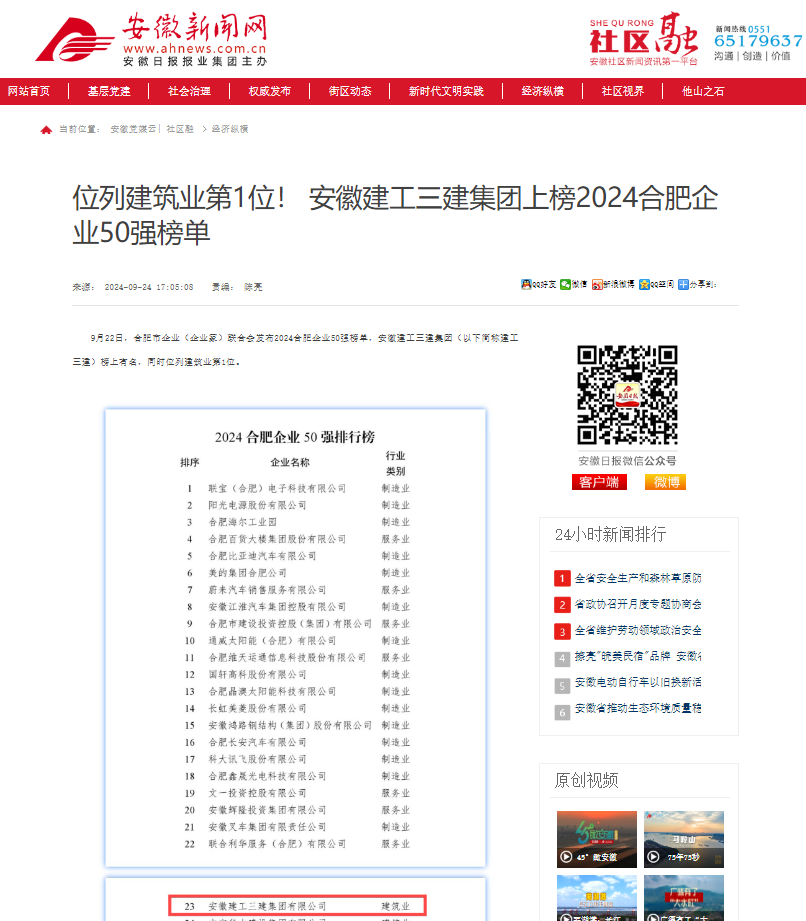The height and width of the screenshot is (921, 806).
Task: Share to 新浪微博
Action: click(x=612, y=284)
